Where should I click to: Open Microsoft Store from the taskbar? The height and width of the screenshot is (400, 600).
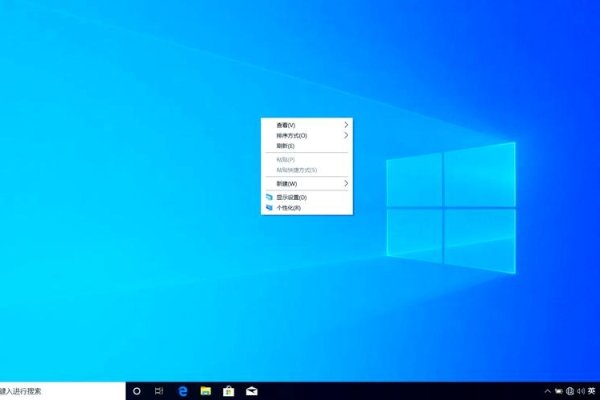(x=229, y=391)
